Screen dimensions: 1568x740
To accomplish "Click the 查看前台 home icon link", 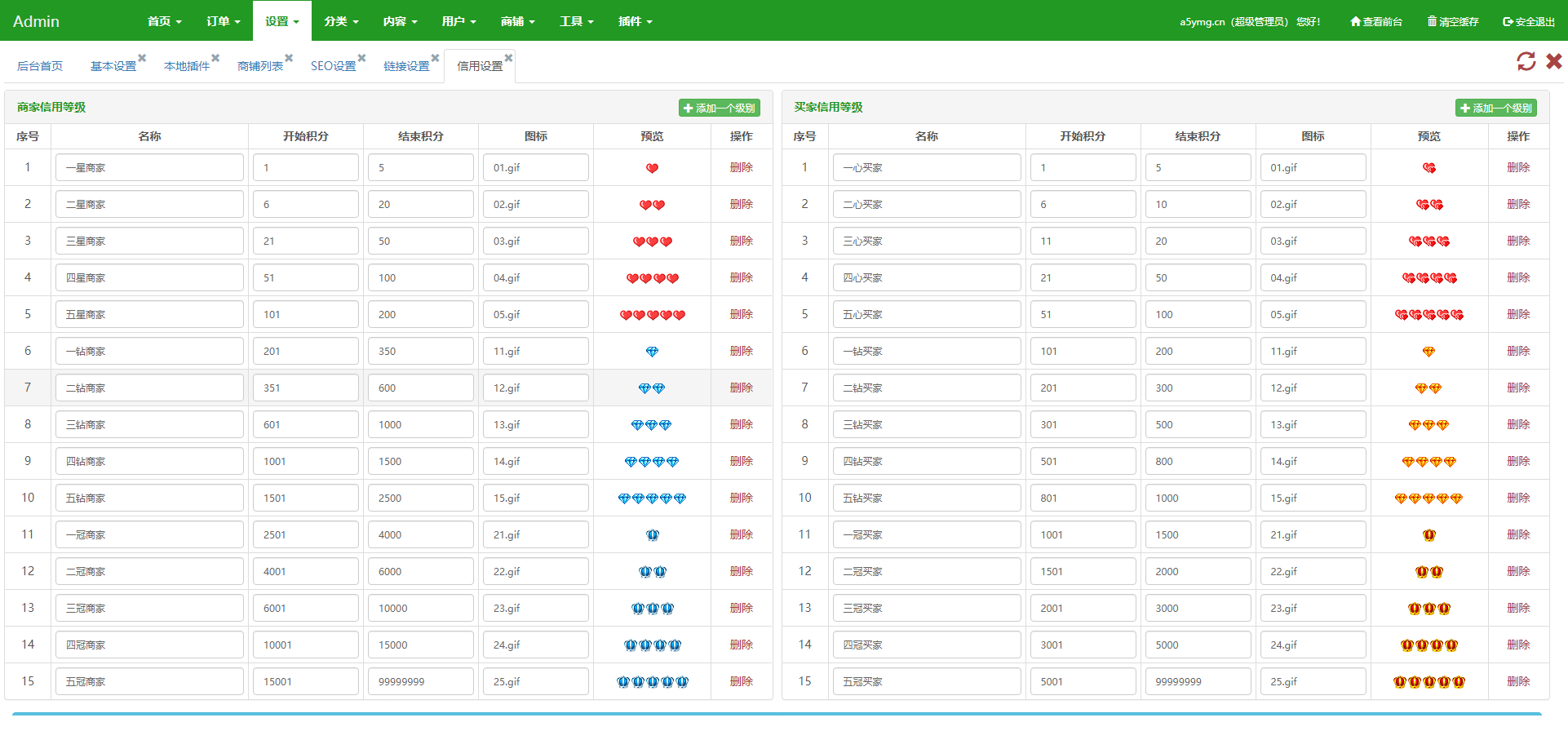I will pos(1376,21).
